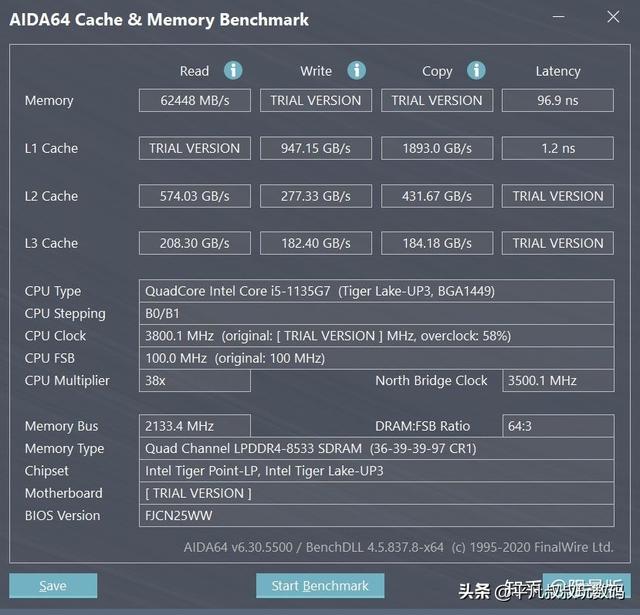The image size is (640, 615).
Task: Close the AIDA64 benchmark window
Action: [x=613, y=17]
